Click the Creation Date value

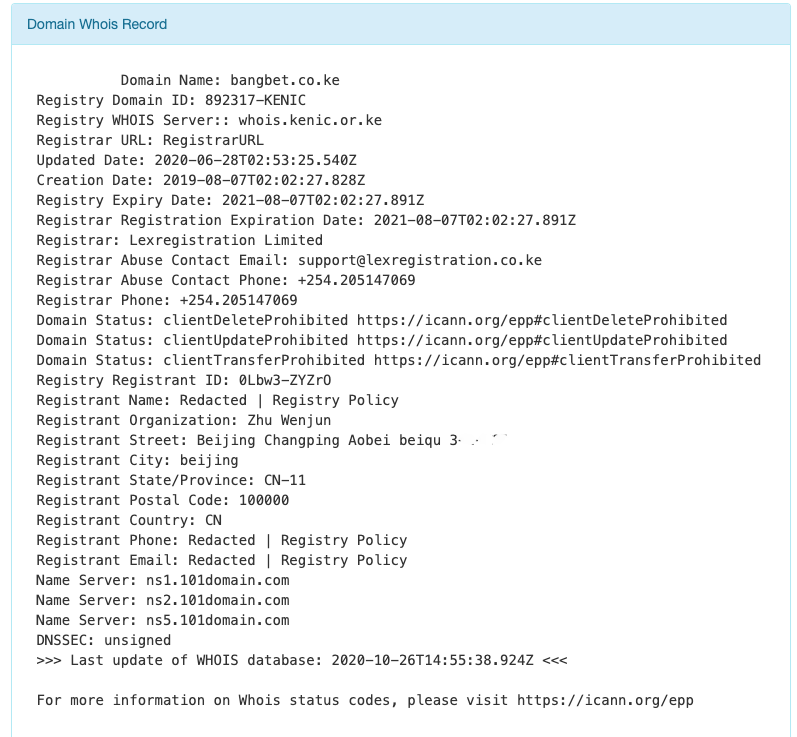[x=264, y=180]
